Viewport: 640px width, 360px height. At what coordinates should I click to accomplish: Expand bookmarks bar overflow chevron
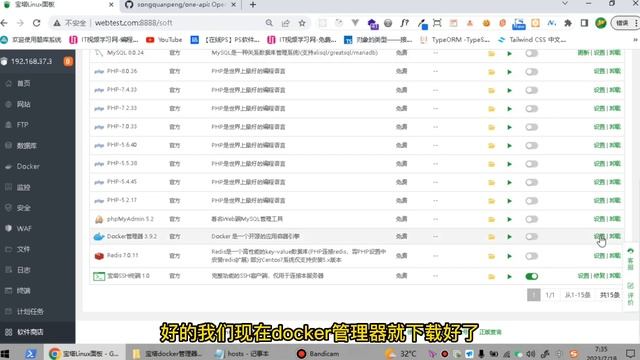coord(636,40)
